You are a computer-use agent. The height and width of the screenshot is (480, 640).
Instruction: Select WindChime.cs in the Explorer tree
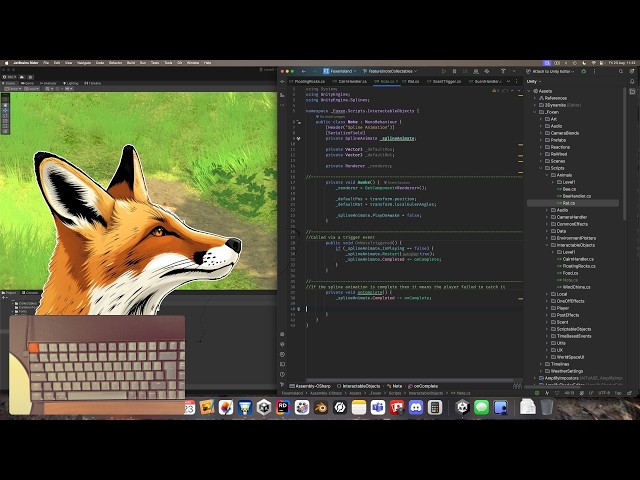click(x=573, y=287)
